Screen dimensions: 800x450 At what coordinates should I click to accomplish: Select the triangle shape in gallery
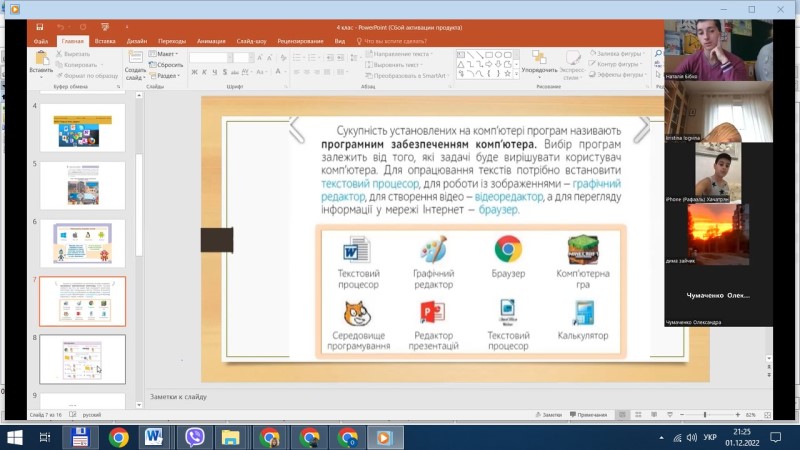[x=461, y=64]
